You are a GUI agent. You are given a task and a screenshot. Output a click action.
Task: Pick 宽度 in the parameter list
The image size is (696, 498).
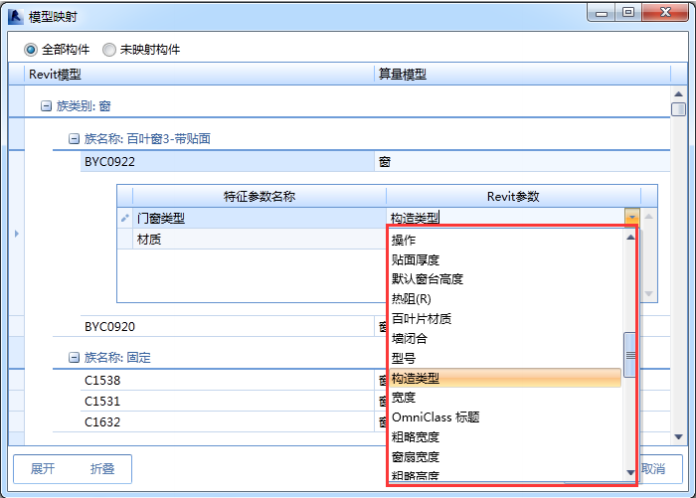pos(505,397)
